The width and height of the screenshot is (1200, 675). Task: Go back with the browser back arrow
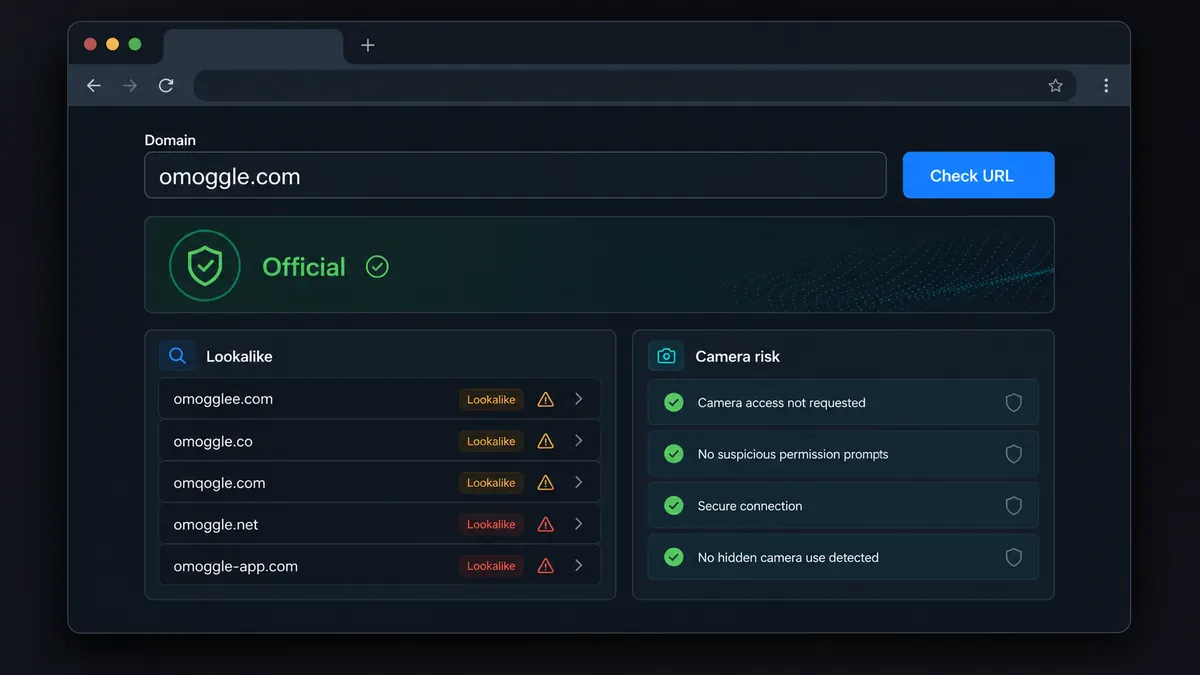coord(94,86)
